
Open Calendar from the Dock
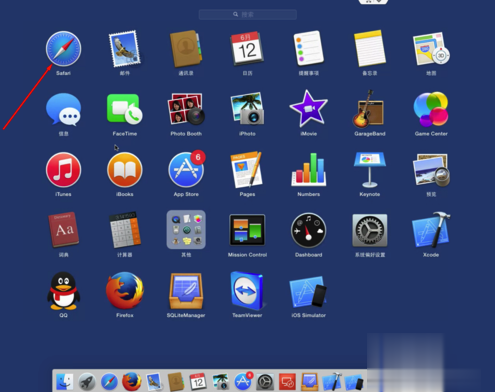pyautogui.click(x=198, y=381)
